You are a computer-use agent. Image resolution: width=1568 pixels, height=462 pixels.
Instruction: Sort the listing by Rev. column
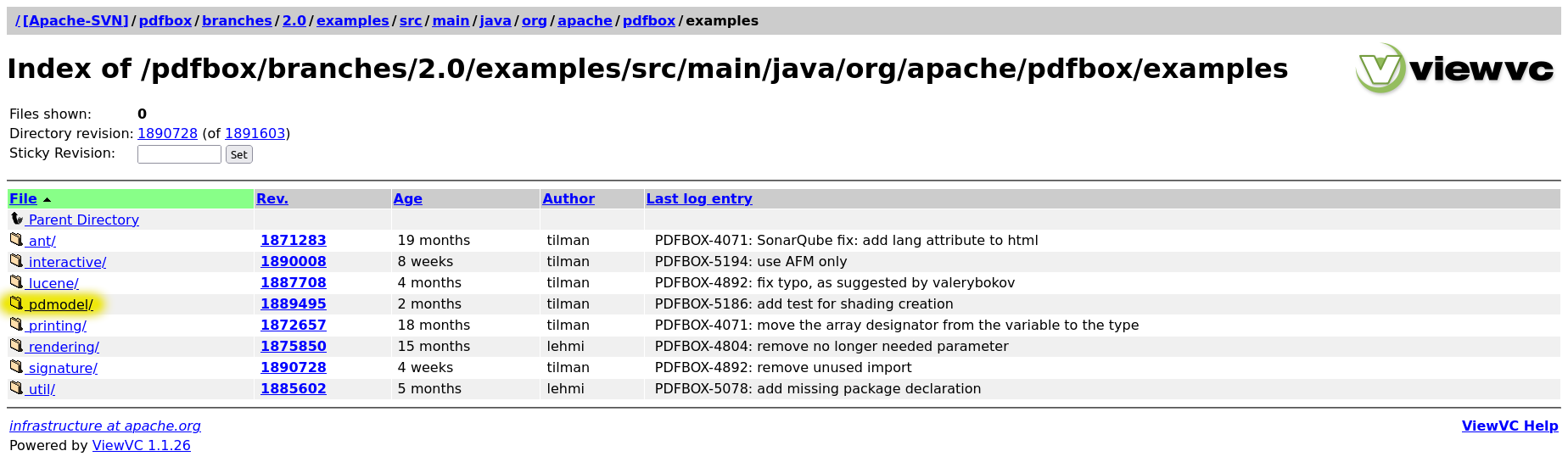coord(272,198)
